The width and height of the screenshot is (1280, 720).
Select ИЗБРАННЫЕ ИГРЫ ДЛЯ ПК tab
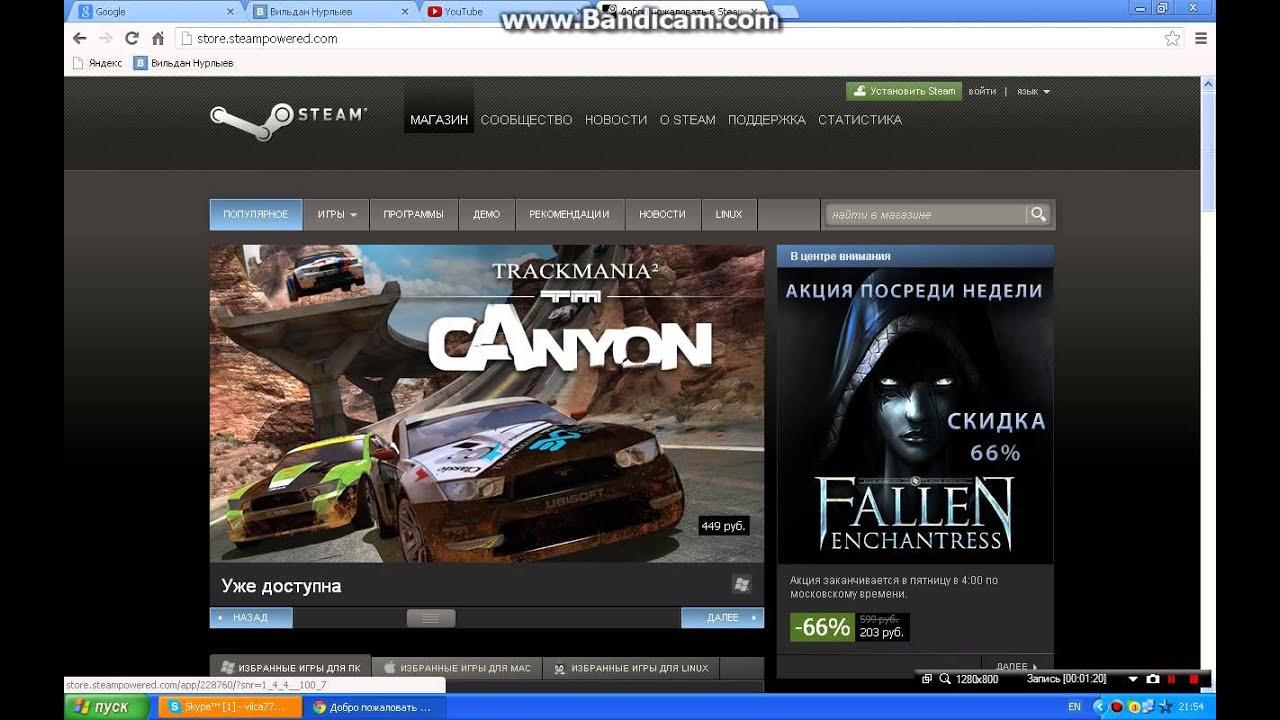click(x=290, y=668)
